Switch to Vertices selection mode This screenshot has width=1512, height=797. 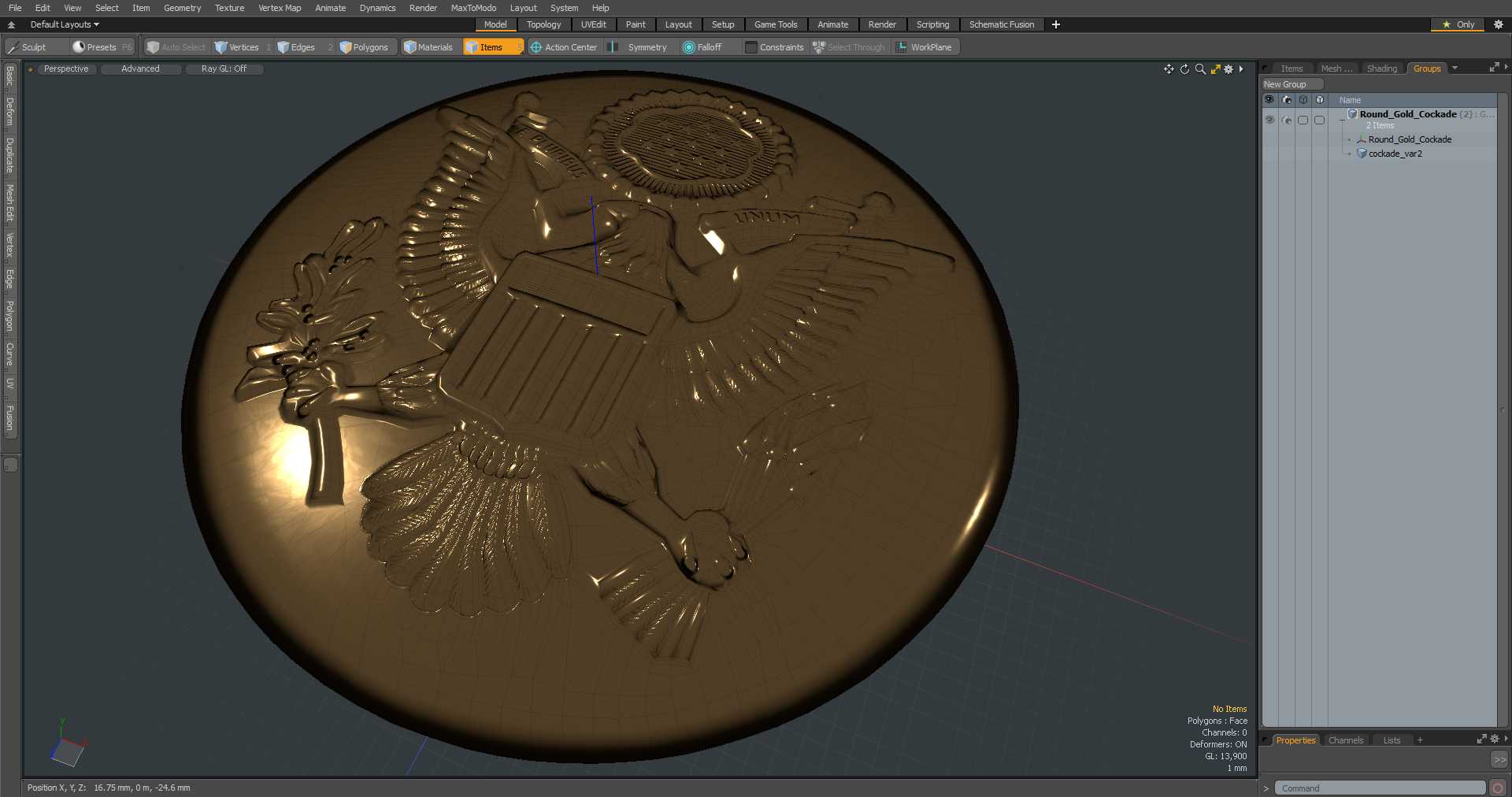(242, 47)
